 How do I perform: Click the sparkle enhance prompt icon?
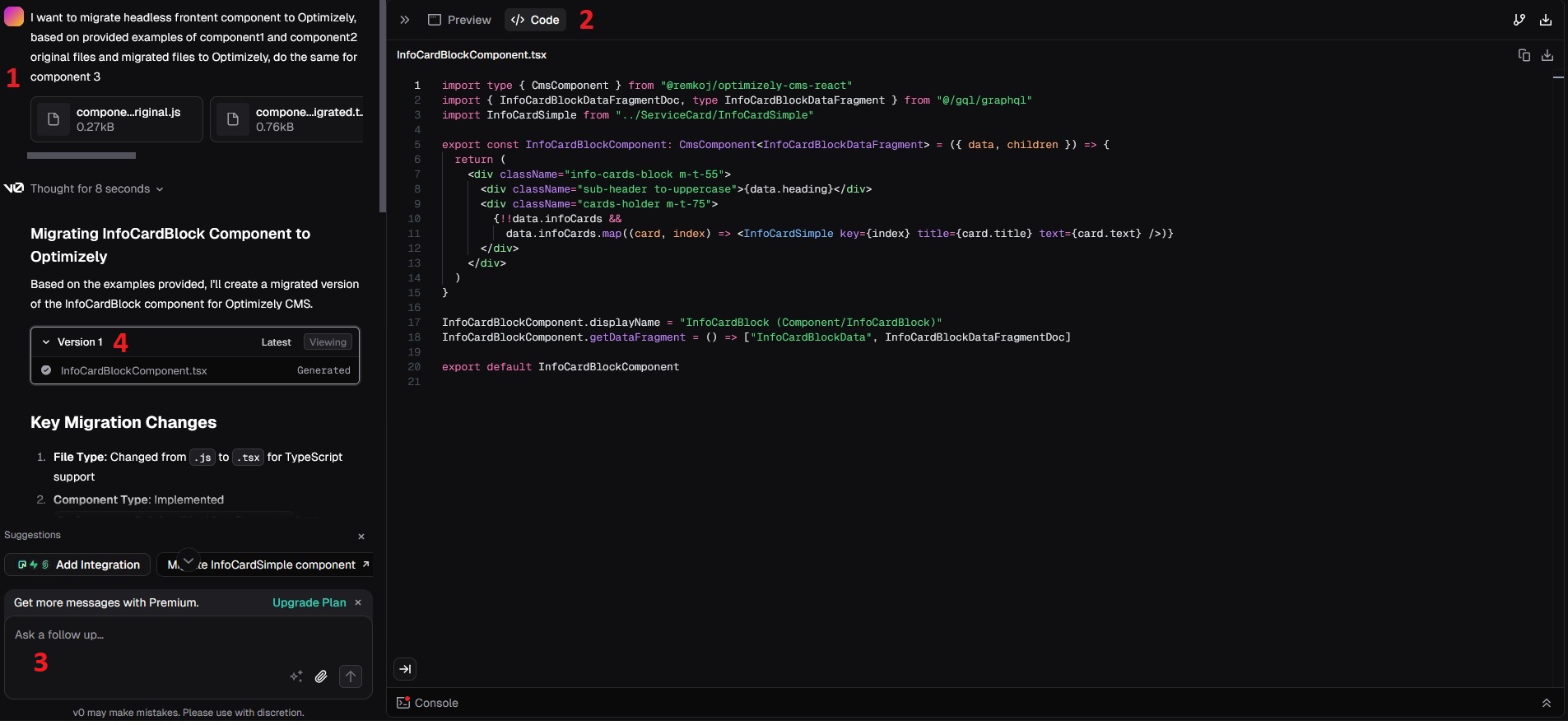(296, 676)
